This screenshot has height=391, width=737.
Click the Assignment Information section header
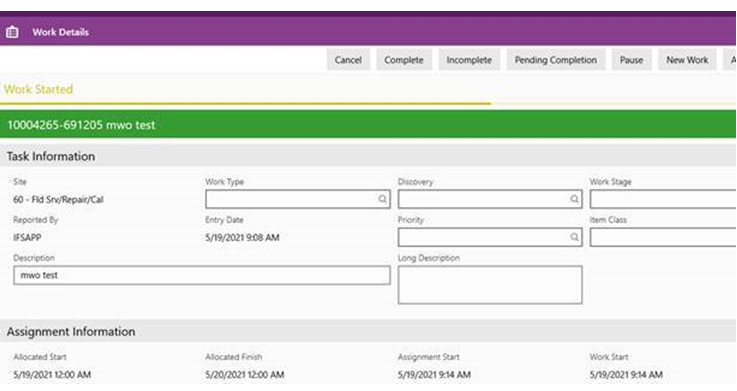(x=368, y=331)
